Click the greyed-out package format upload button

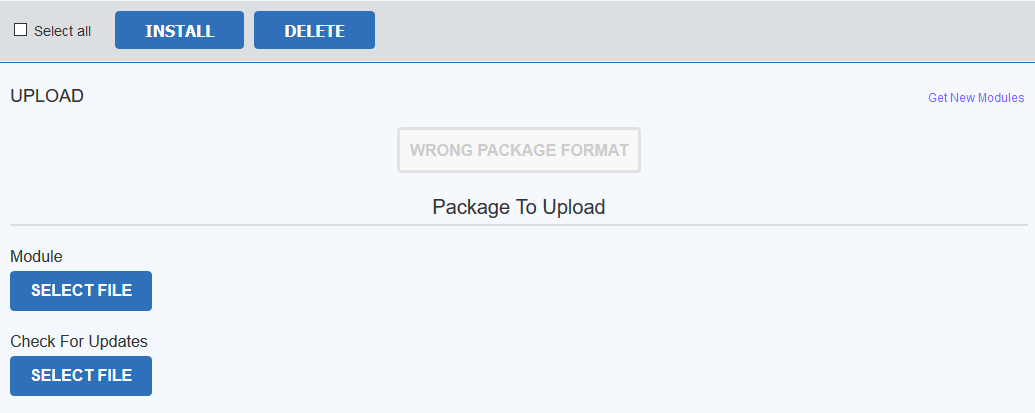[x=519, y=150]
